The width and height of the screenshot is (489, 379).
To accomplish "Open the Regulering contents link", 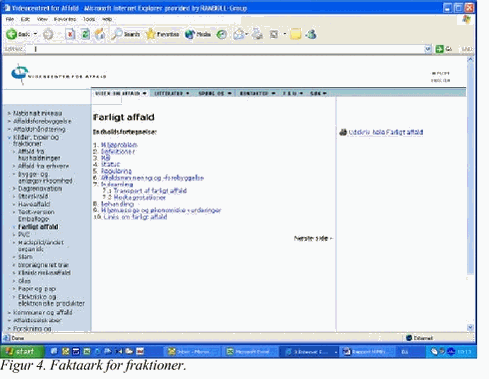I will click(x=116, y=171).
